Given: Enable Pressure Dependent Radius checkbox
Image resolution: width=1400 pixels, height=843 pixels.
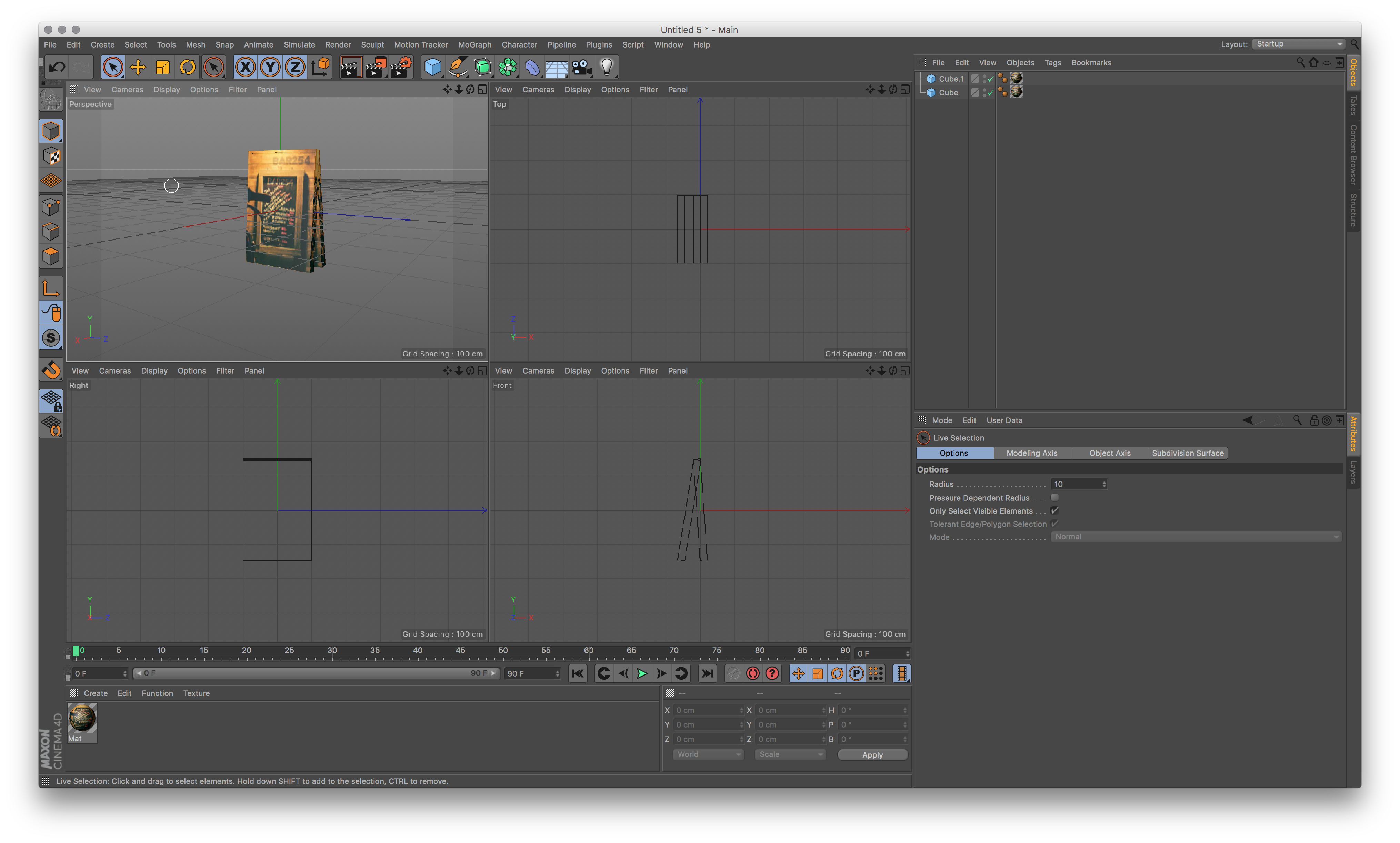Looking at the screenshot, I should (x=1054, y=497).
